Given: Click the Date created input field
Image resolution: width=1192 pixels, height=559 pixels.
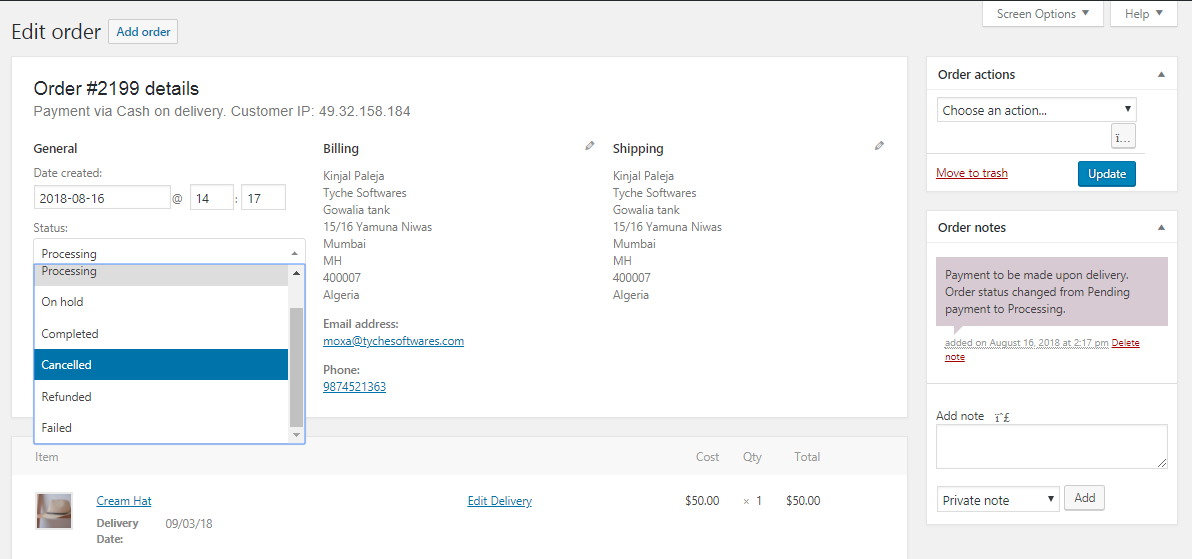Looking at the screenshot, I should coord(102,198).
